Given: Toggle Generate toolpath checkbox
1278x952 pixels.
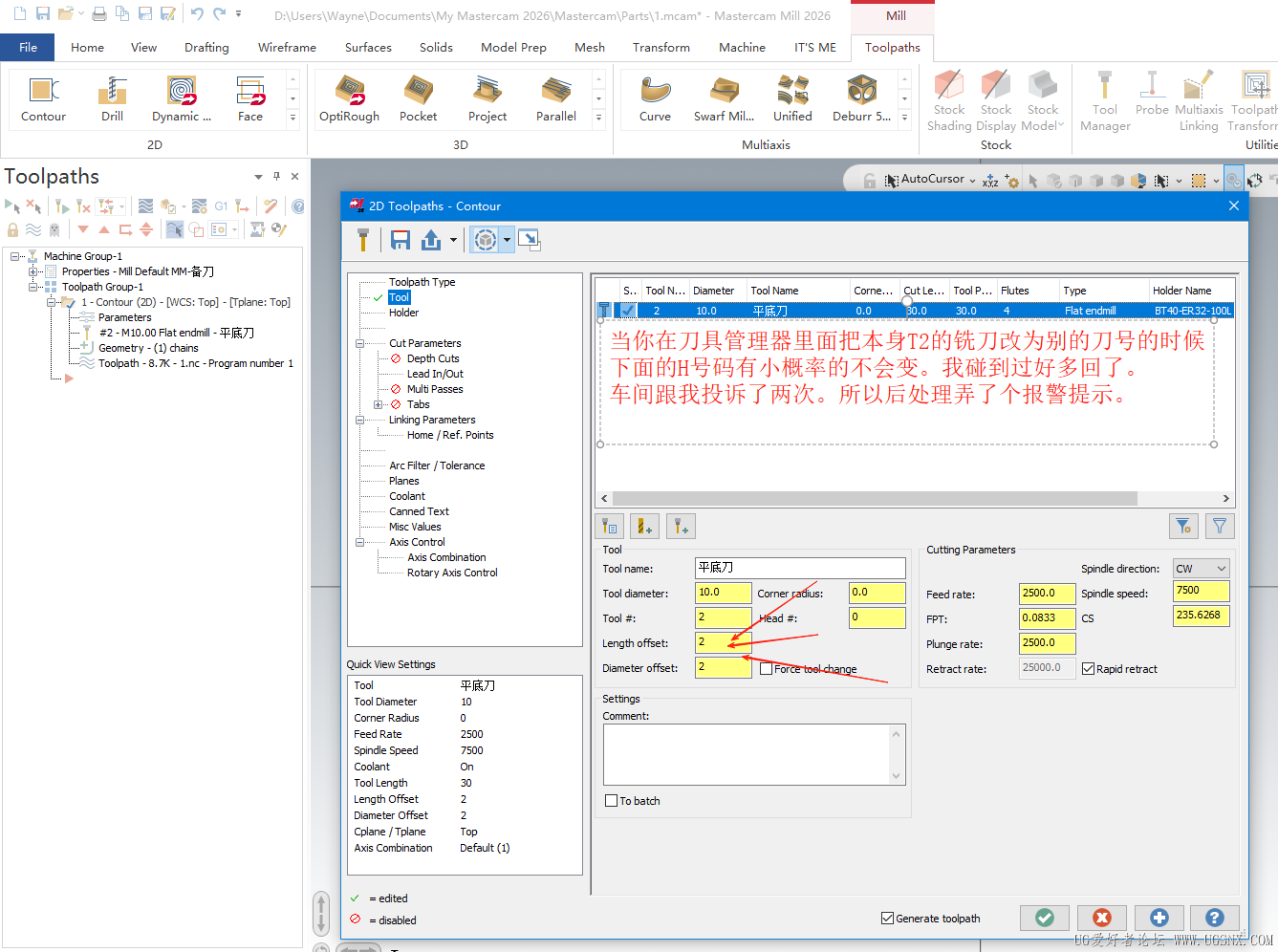Looking at the screenshot, I should coord(887,919).
